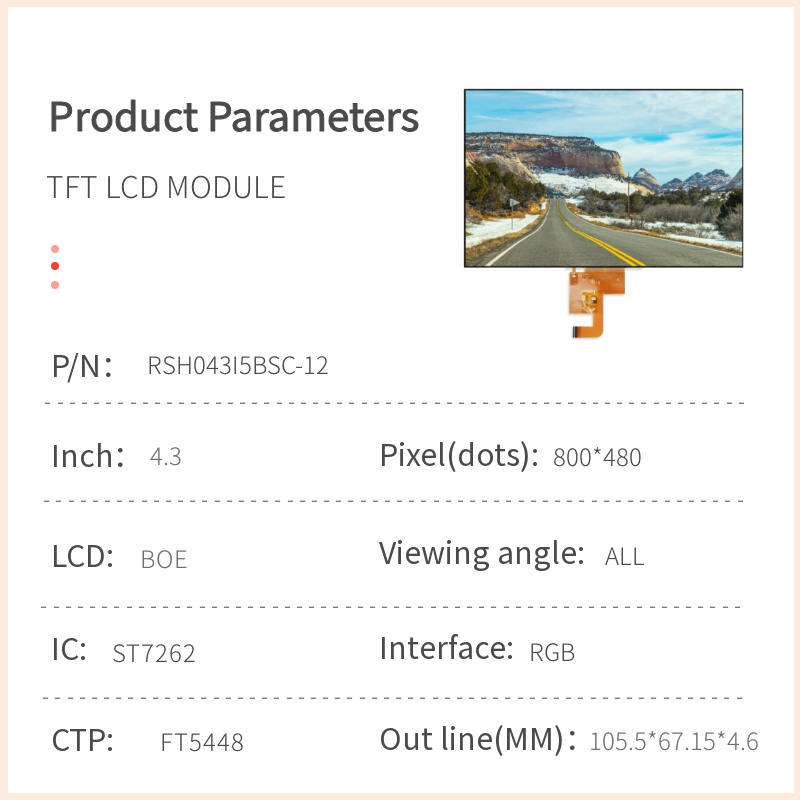800x800 pixels.
Task: Click the dark red middle dot
Action: (55, 266)
